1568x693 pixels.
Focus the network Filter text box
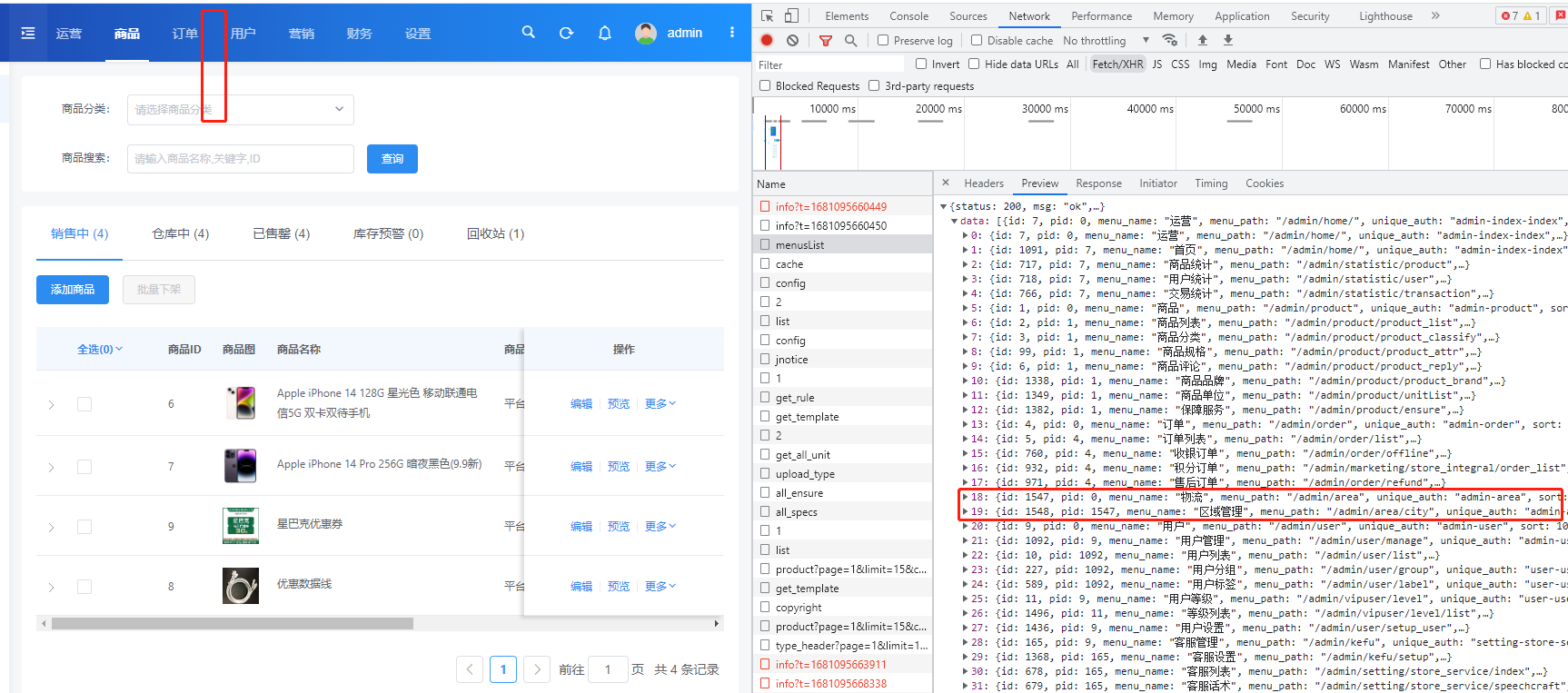[830, 64]
